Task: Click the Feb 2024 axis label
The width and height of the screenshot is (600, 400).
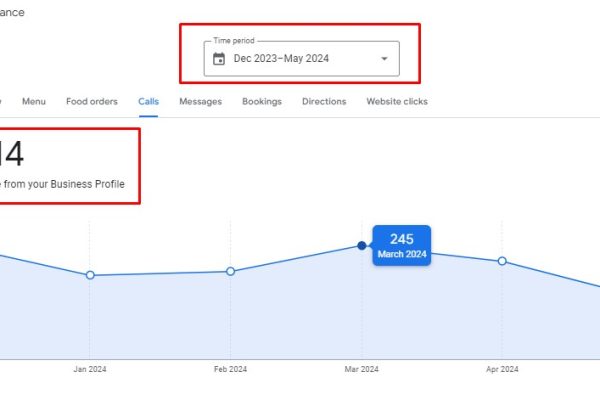Action: (230, 369)
